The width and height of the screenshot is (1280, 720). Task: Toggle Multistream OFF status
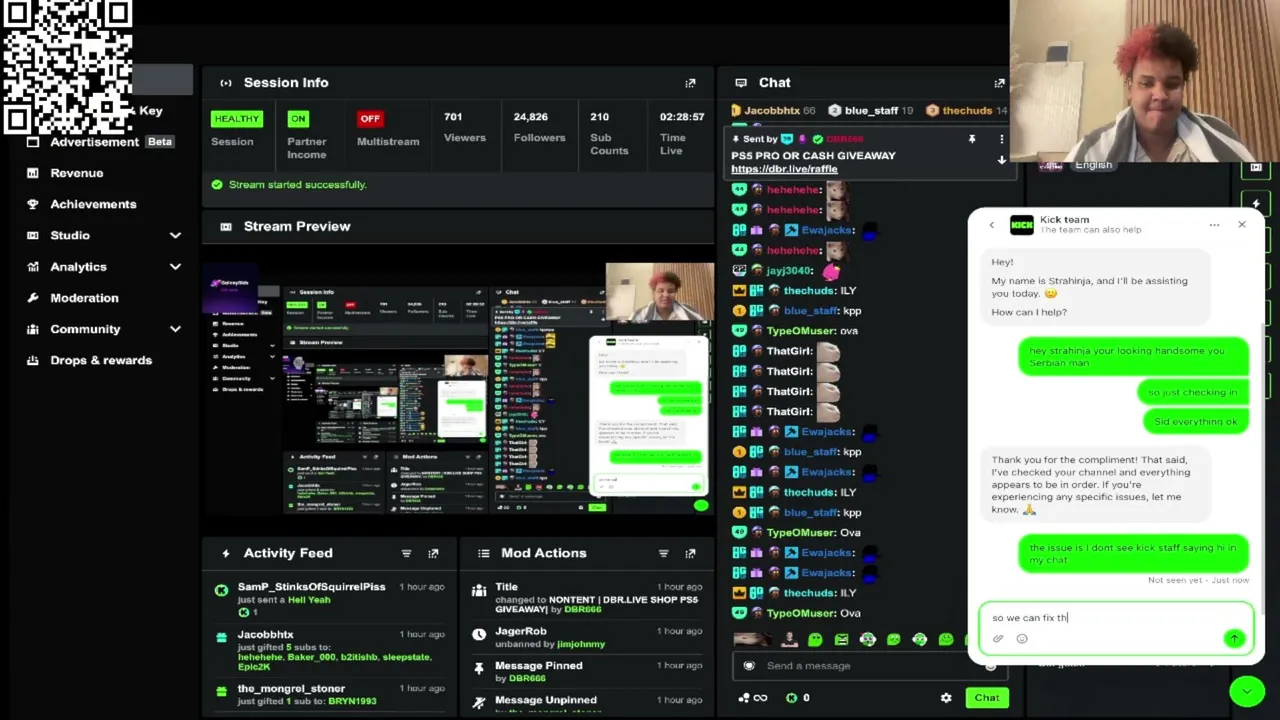point(370,119)
